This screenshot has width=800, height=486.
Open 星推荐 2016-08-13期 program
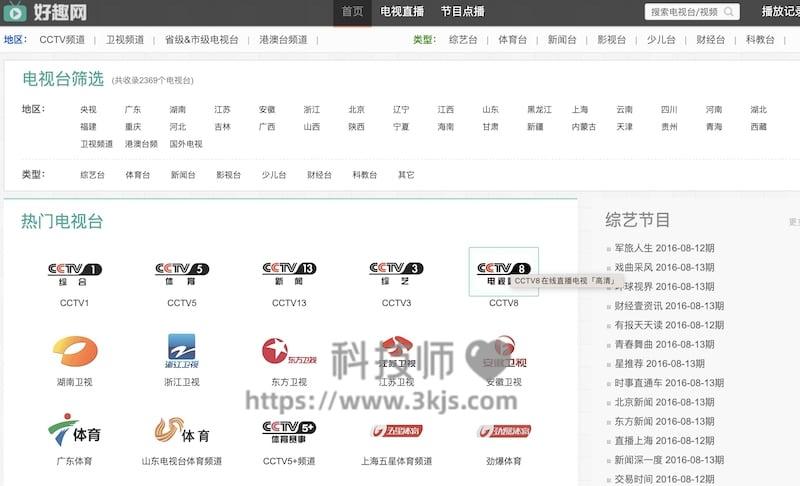point(659,364)
